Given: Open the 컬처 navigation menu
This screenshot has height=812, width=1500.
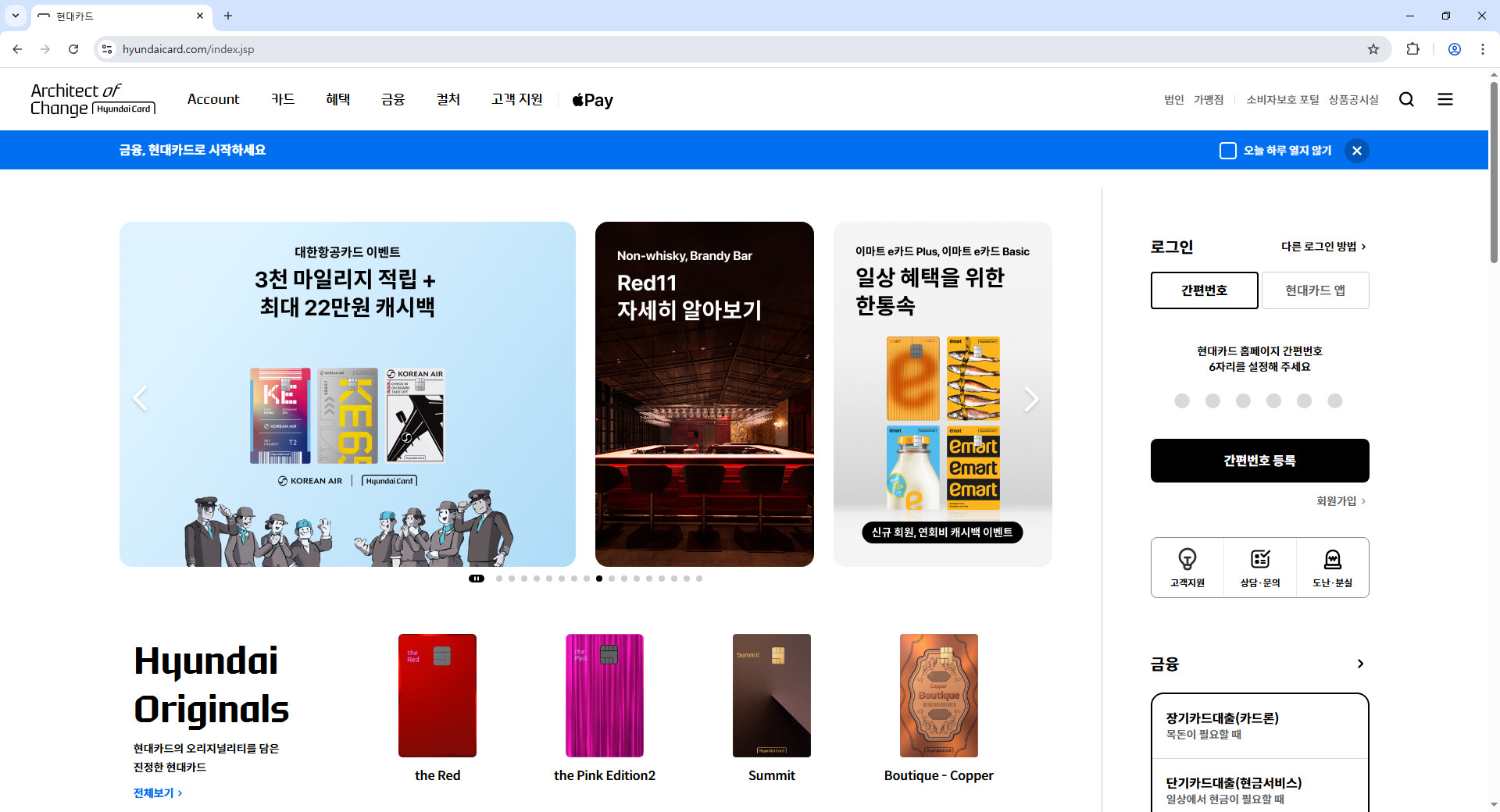Looking at the screenshot, I should 448,99.
